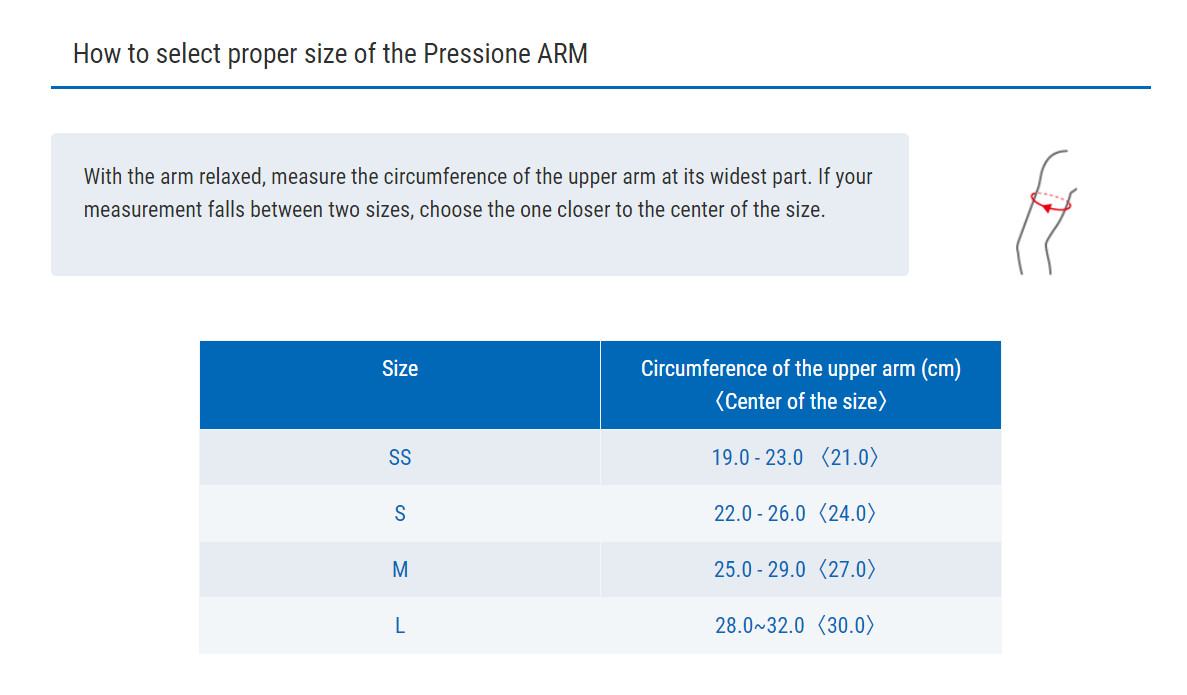
Task: Click the 'Center of the size' header subtitle
Action: click(x=801, y=401)
